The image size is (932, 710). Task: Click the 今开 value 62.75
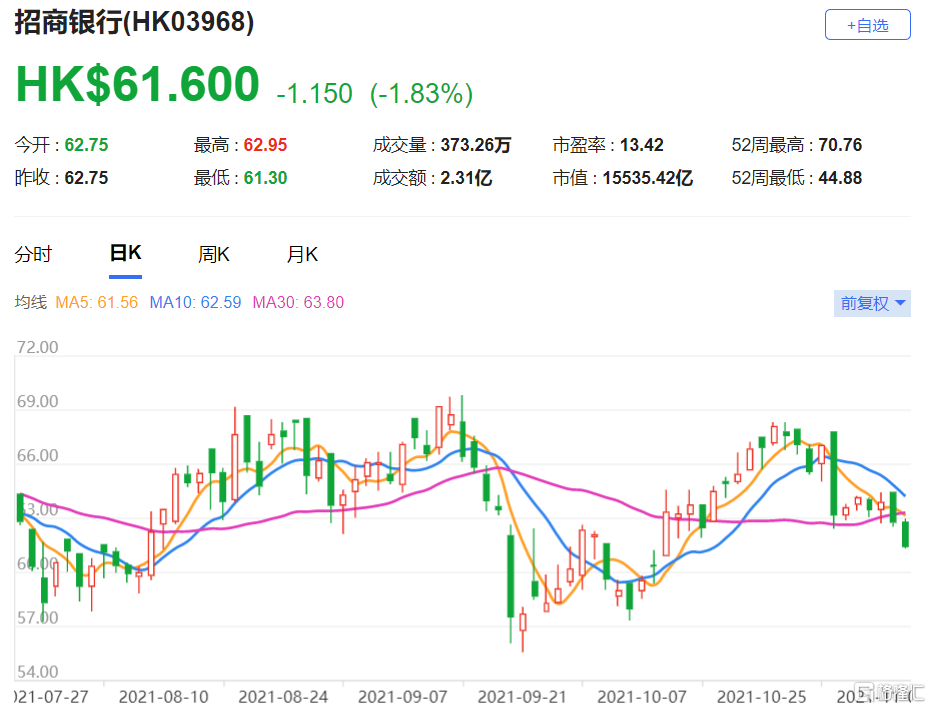point(86,145)
